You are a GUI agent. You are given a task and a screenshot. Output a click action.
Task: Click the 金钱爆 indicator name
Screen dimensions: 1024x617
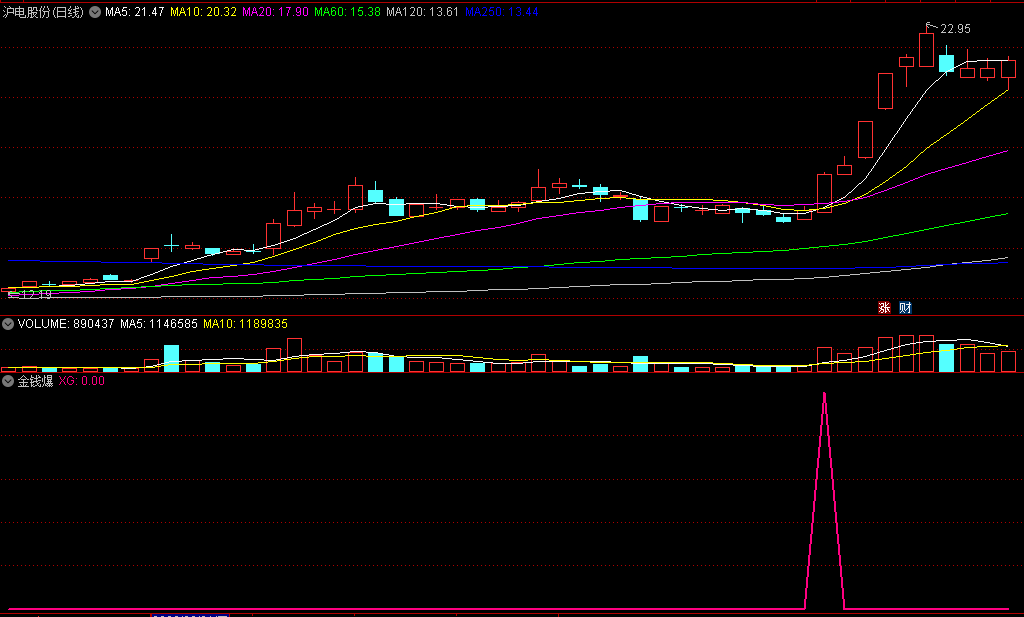[x=35, y=381]
